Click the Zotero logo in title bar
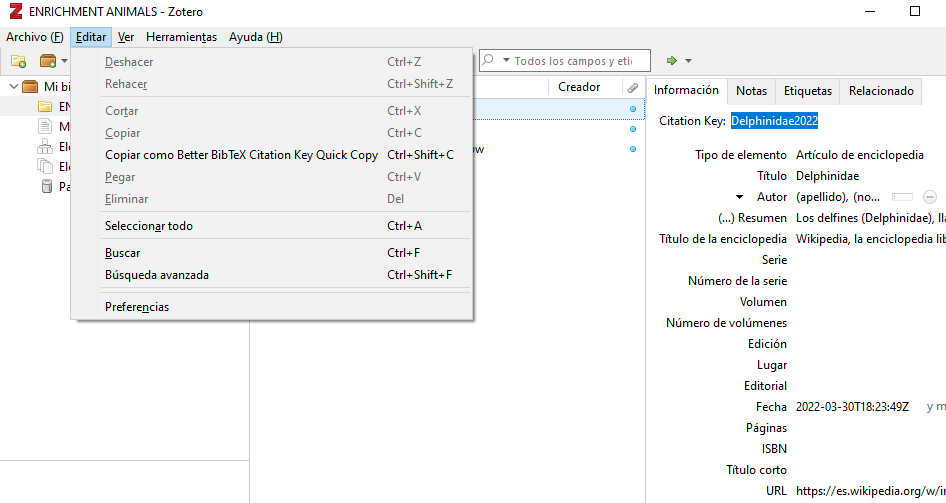Screen dimensions: 946x503 click(x=16, y=11)
